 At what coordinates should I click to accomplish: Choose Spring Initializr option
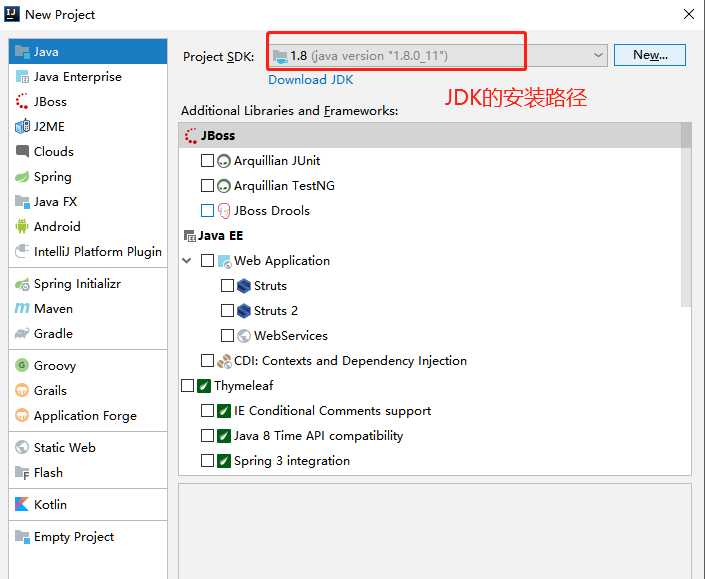(88, 284)
